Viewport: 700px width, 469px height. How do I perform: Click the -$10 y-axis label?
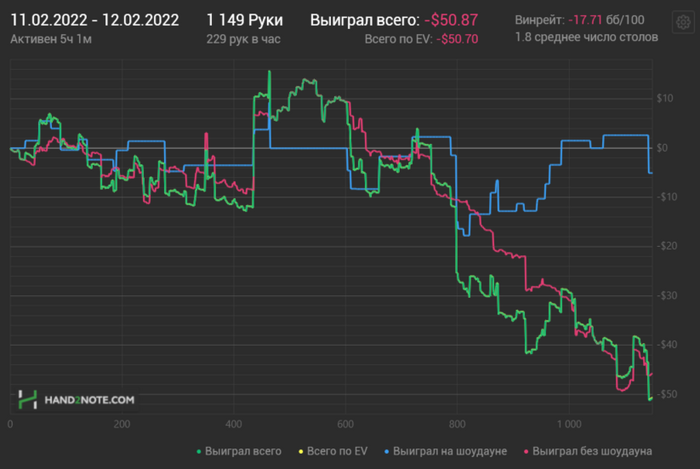pos(667,197)
